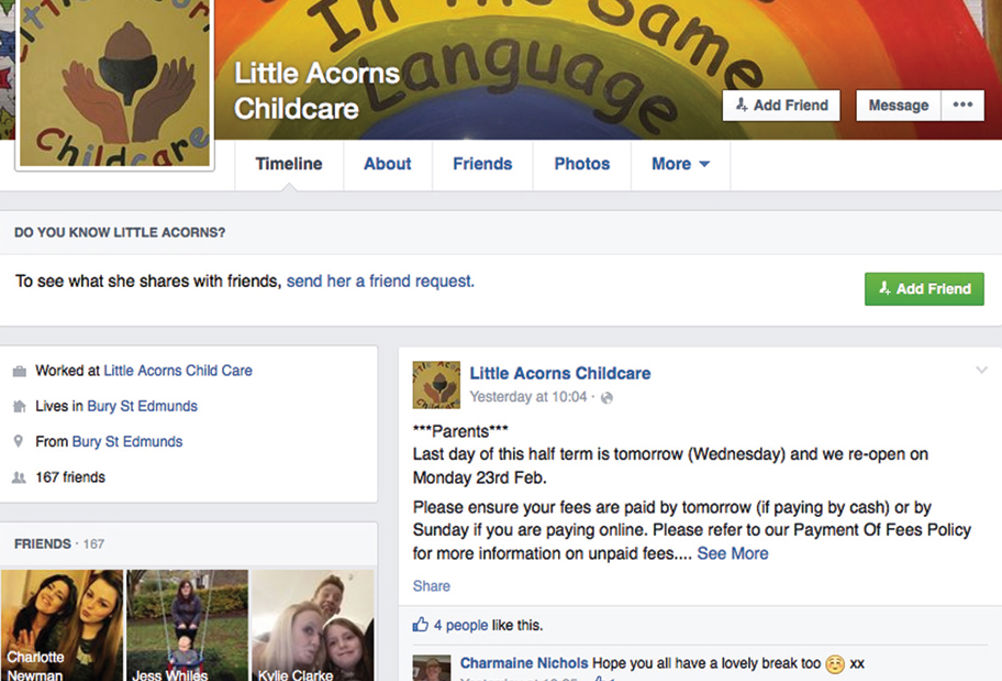Open the three-dots more actions menu
This screenshot has width=1002, height=681.
(x=962, y=105)
